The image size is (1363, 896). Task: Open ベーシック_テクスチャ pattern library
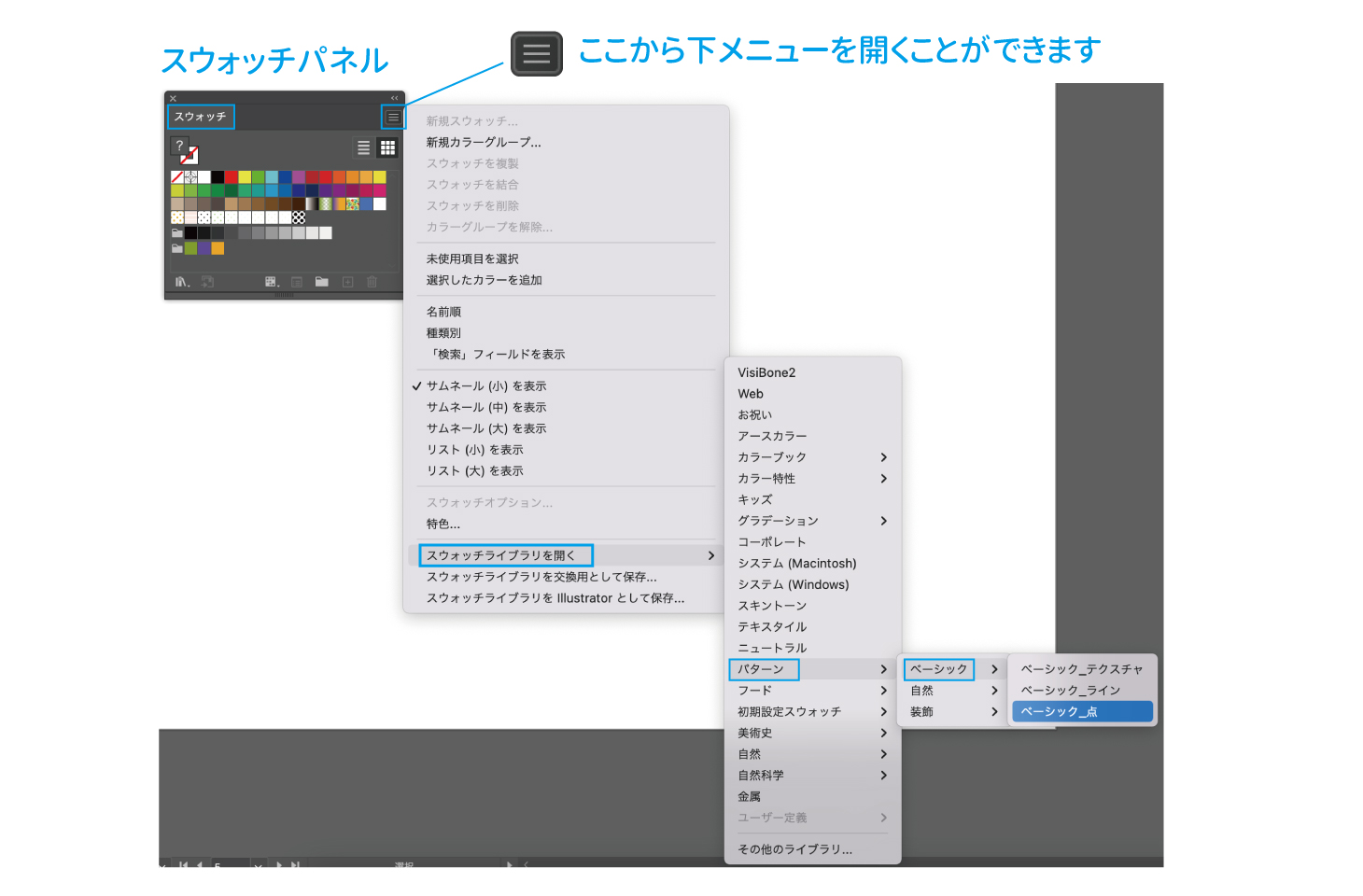tap(1083, 669)
